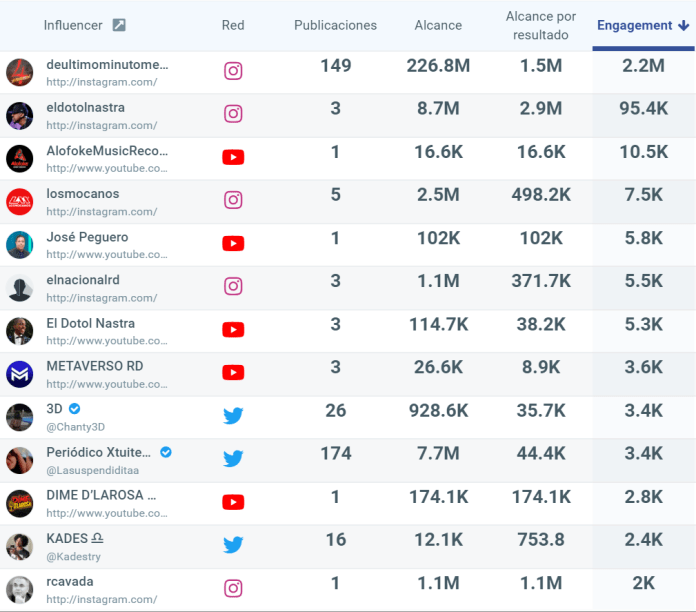Click the Instagram icon for deultimominutome

tap(233, 71)
